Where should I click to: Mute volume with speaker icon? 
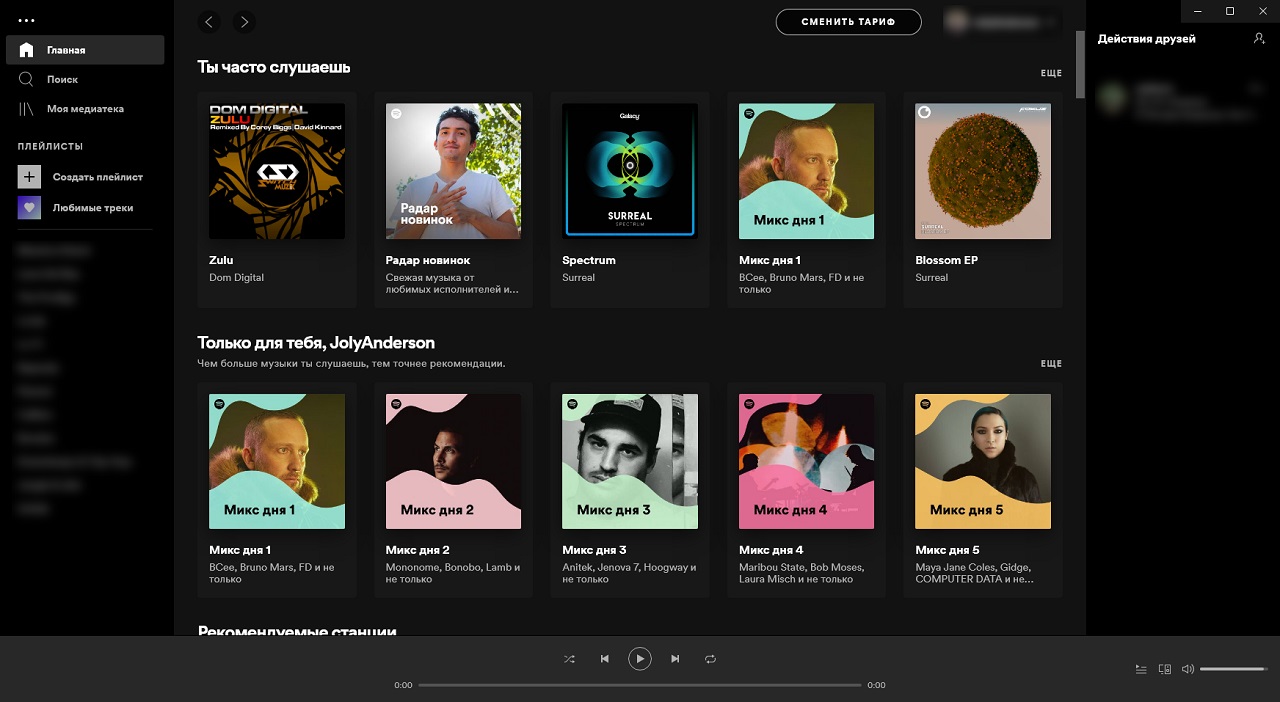1187,669
